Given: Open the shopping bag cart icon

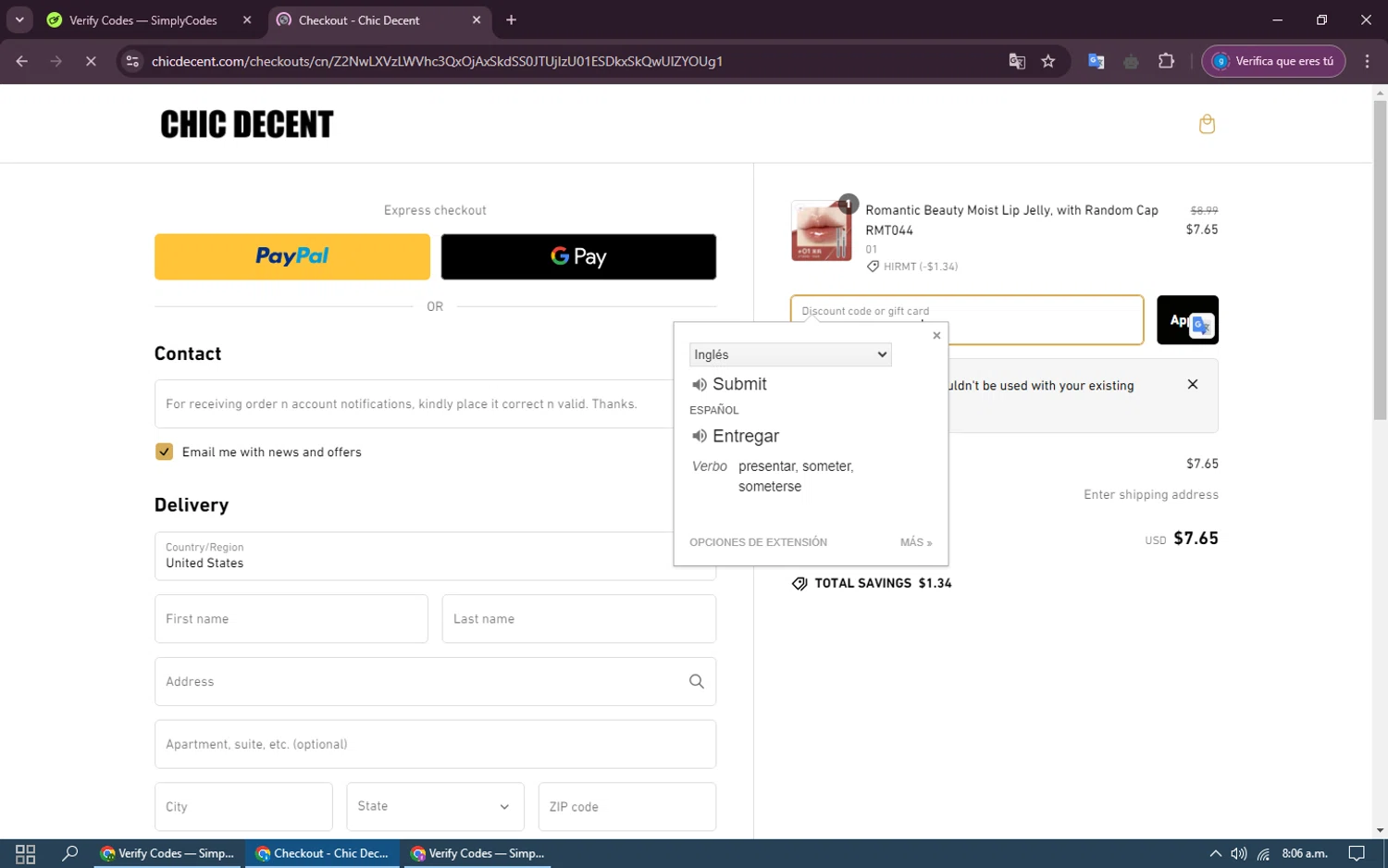Looking at the screenshot, I should pyautogui.click(x=1207, y=124).
